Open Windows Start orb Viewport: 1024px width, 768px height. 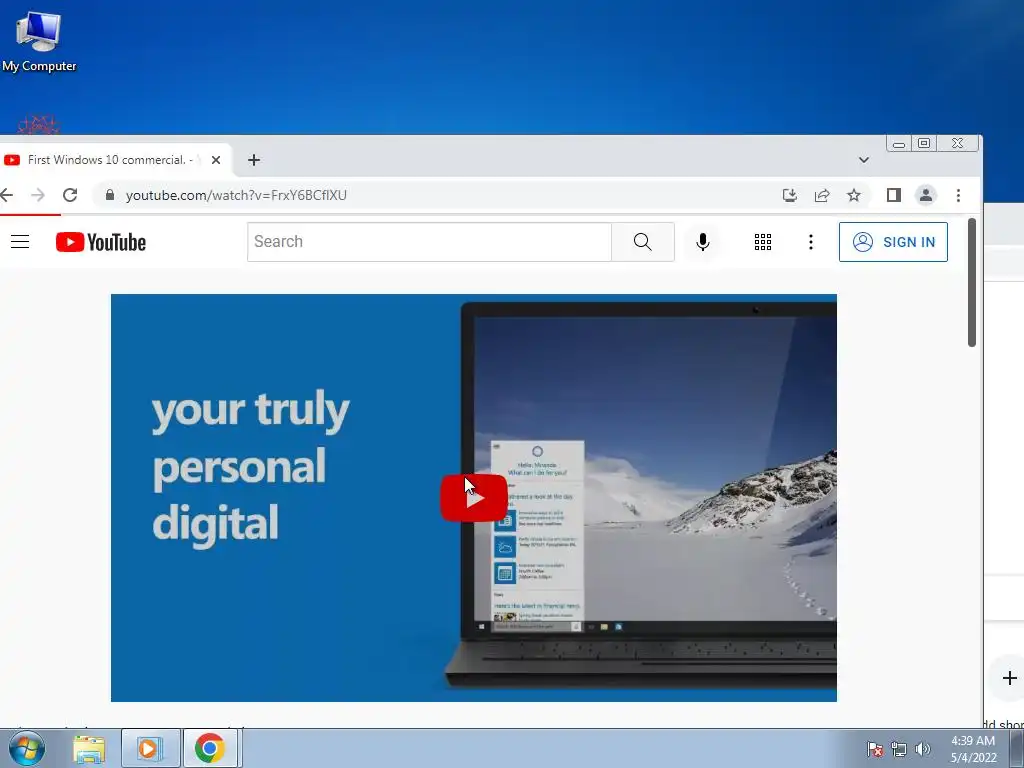point(27,748)
